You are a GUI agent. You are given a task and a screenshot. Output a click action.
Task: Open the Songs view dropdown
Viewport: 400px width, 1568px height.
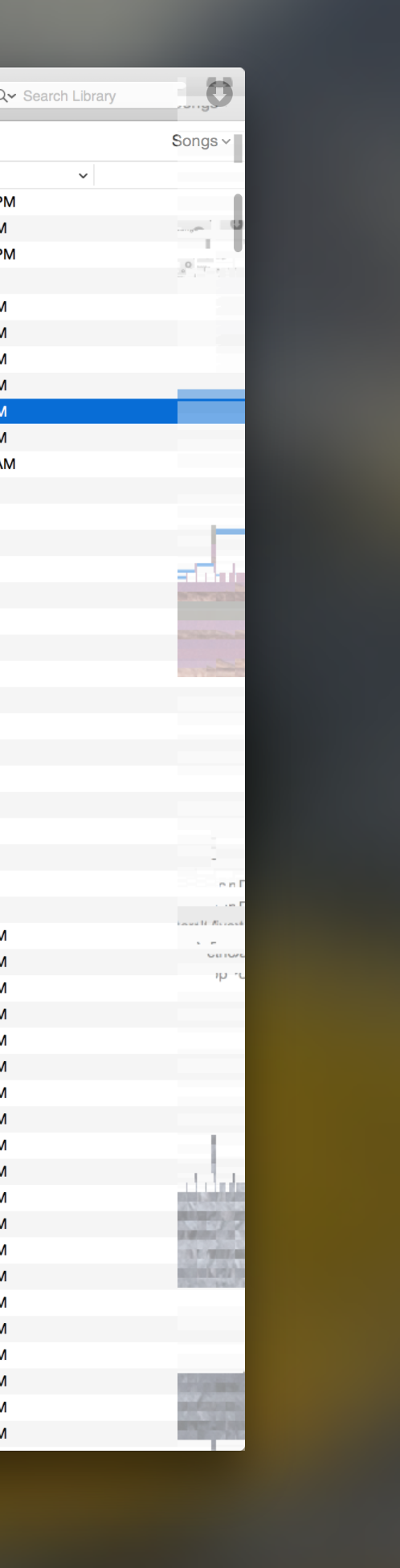click(x=201, y=141)
